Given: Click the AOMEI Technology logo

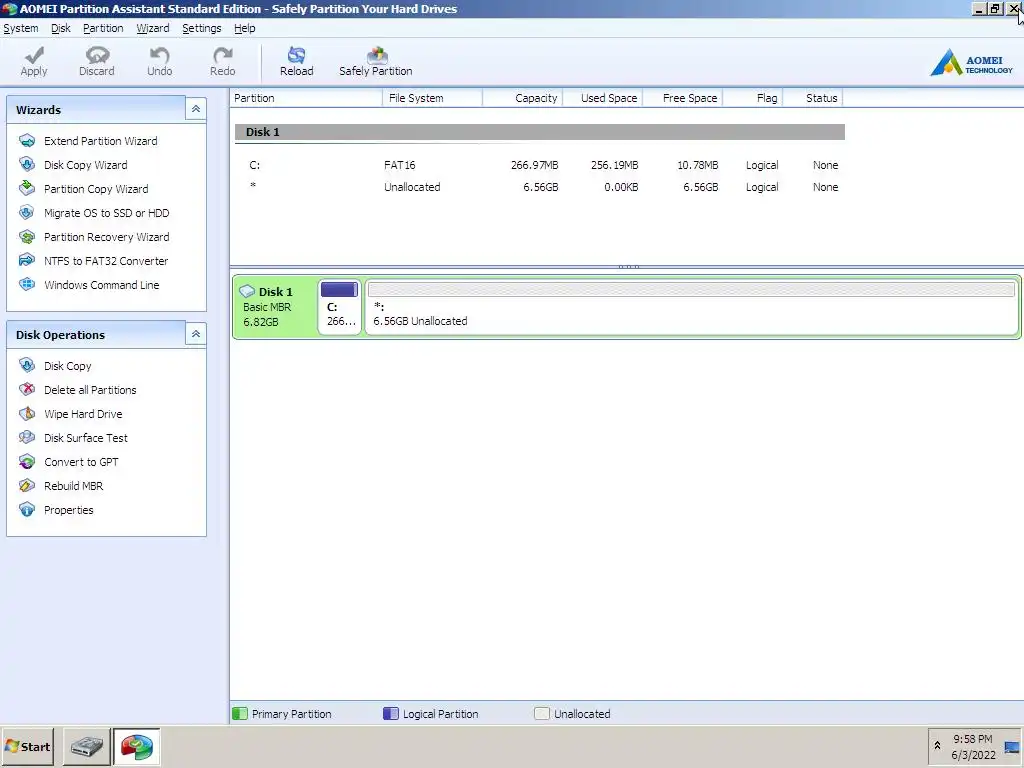Looking at the screenshot, I should pyautogui.click(x=971, y=63).
